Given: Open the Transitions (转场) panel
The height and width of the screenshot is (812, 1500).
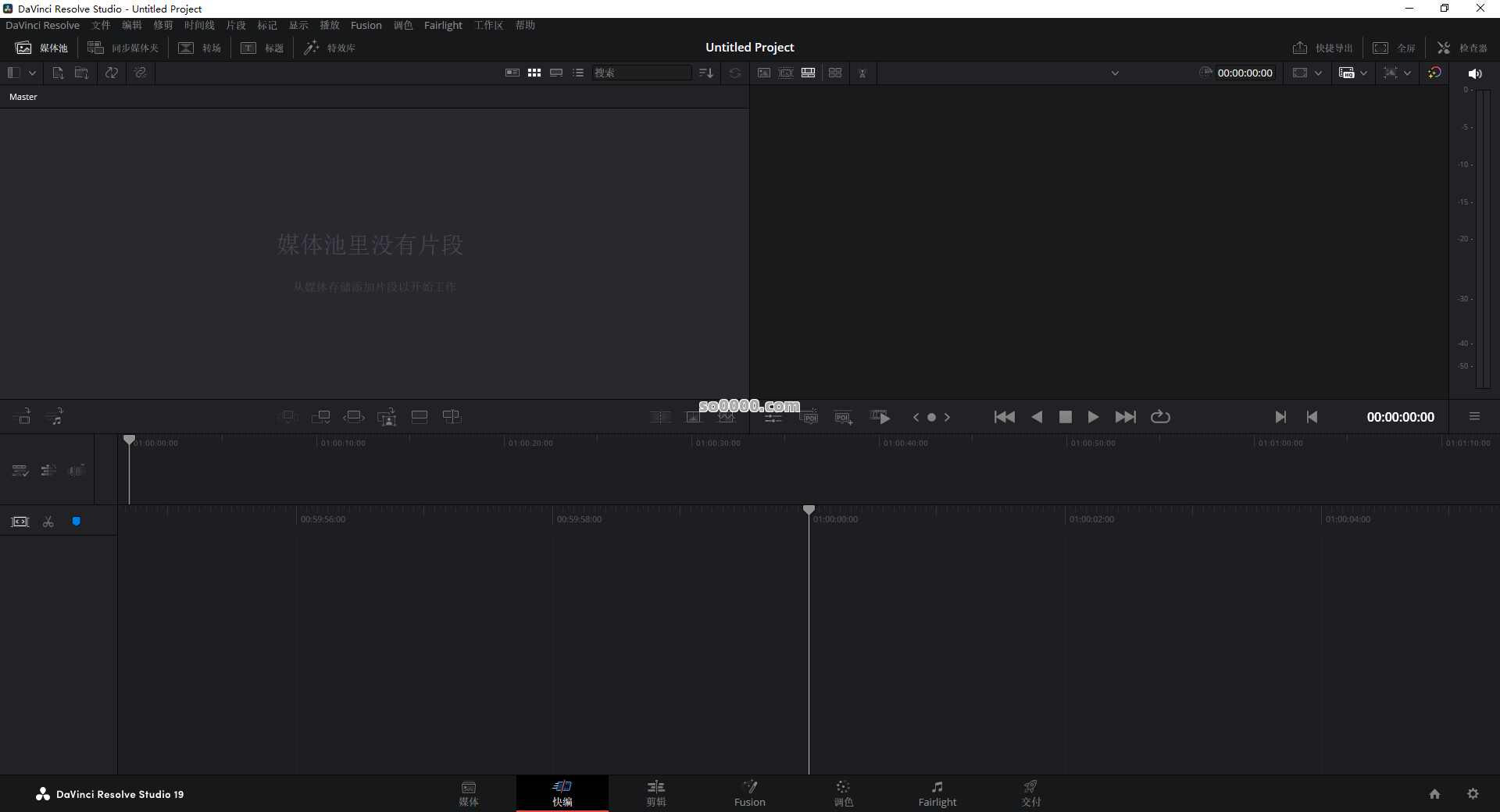Looking at the screenshot, I should (x=199, y=48).
